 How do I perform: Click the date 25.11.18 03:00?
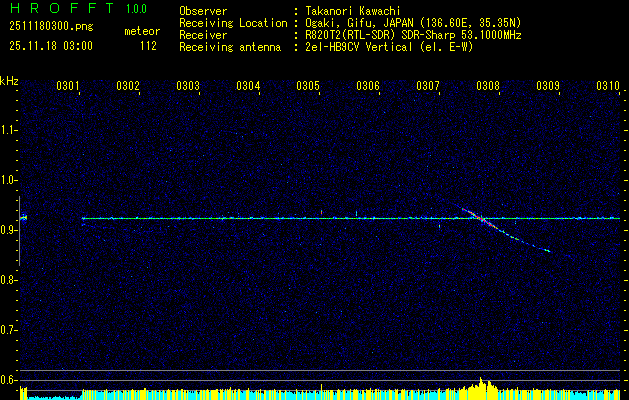pyautogui.click(x=51, y=46)
